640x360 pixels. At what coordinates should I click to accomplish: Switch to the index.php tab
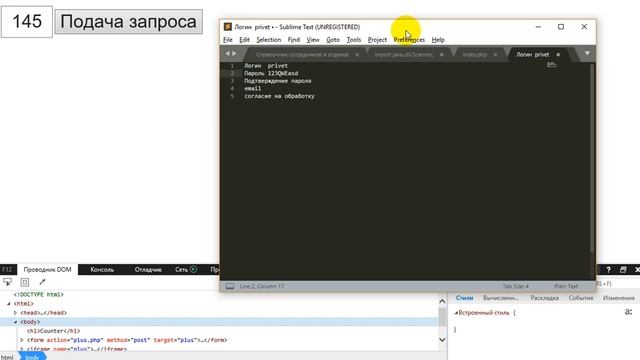(475, 54)
